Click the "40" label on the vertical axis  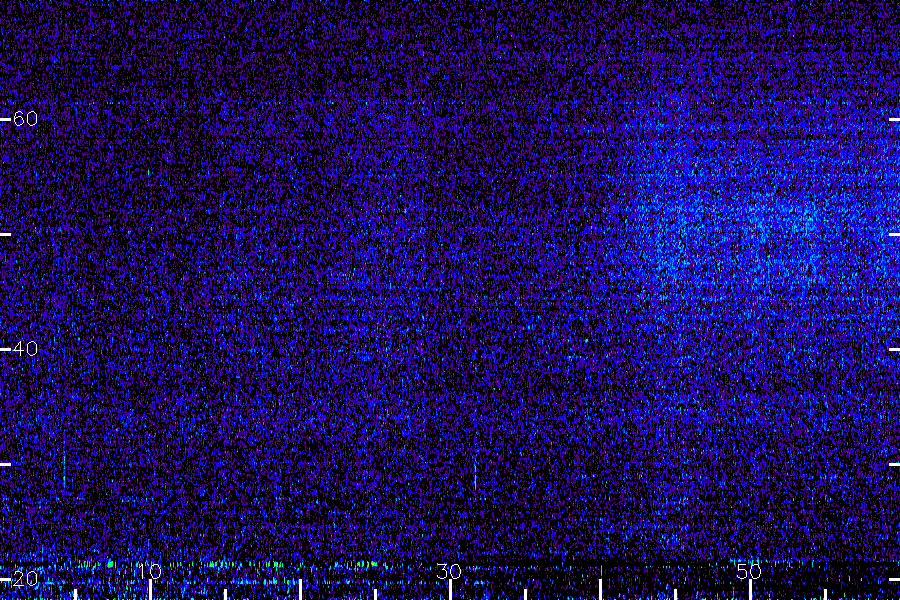pos(25,349)
